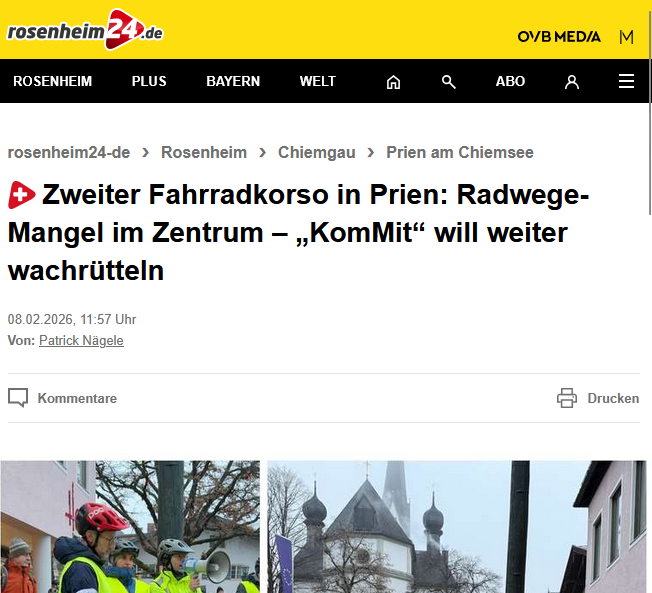This screenshot has width=652, height=593.
Task: Go to Prien am Chiemsee breadcrumb
Action: point(460,153)
